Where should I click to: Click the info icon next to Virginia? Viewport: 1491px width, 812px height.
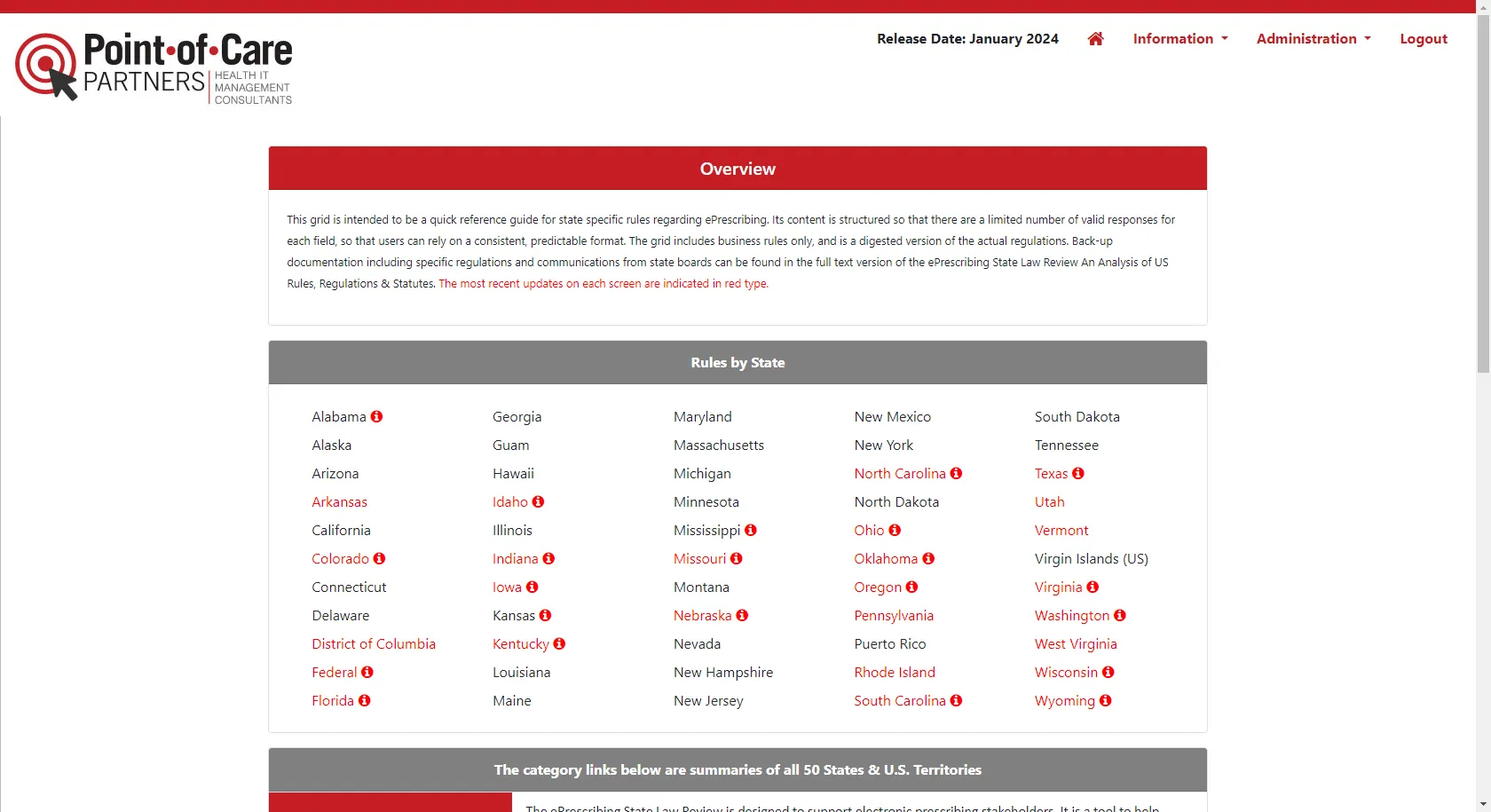(x=1093, y=587)
